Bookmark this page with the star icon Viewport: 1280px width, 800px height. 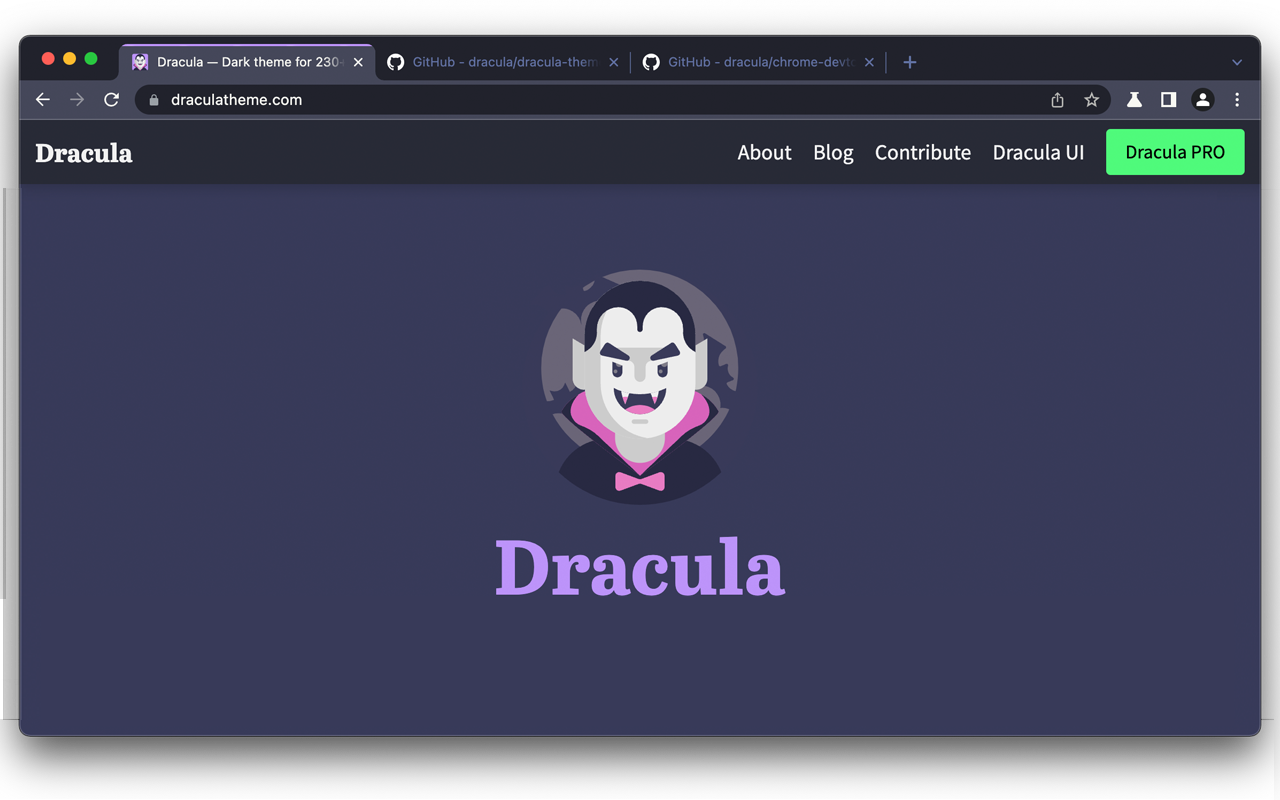coord(1092,100)
